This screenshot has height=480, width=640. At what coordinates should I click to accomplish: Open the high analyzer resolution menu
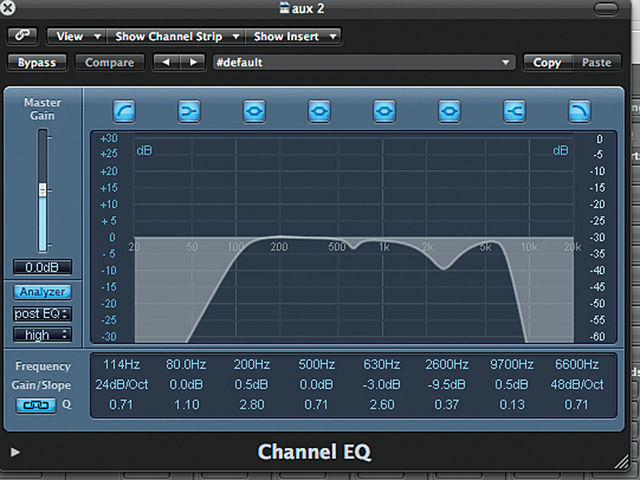coord(42,335)
